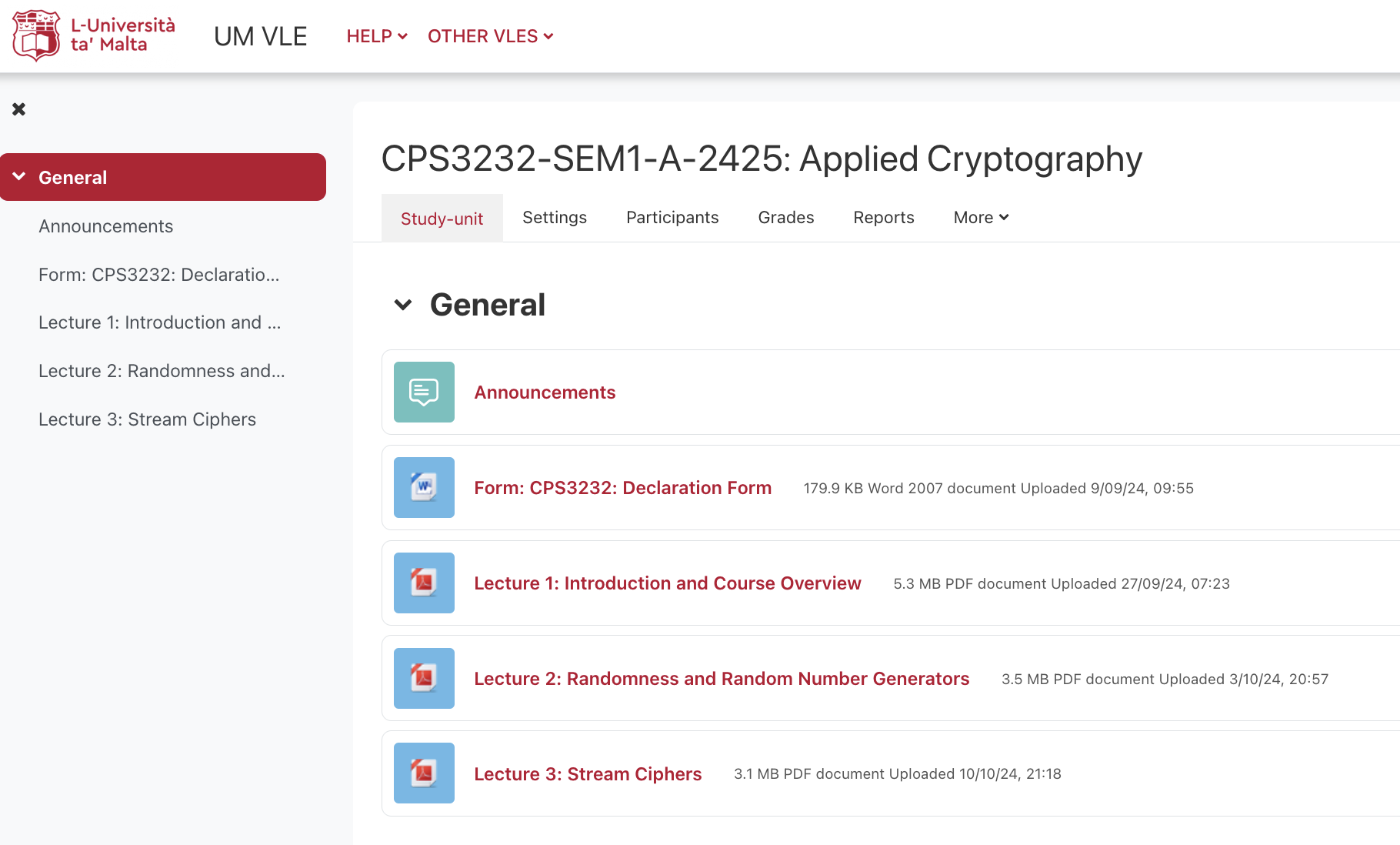The width and height of the screenshot is (1400, 845).
Task: Collapse the General section in main content
Action: (403, 305)
